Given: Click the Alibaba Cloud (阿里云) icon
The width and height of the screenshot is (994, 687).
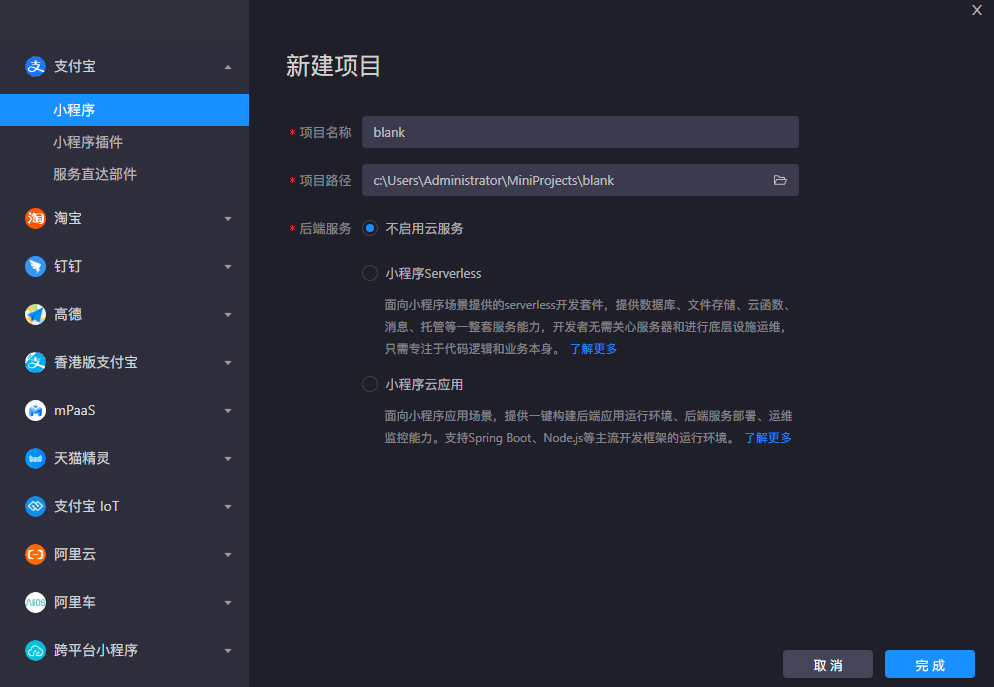Looking at the screenshot, I should pyautogui.click(x=36, y=554).
